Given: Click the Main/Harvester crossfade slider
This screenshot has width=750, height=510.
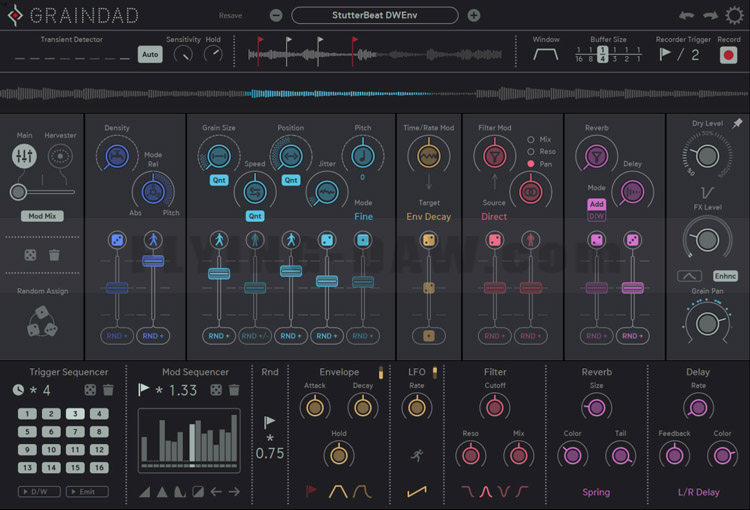Looking at the screenshot, I should (x=42, y=192).
